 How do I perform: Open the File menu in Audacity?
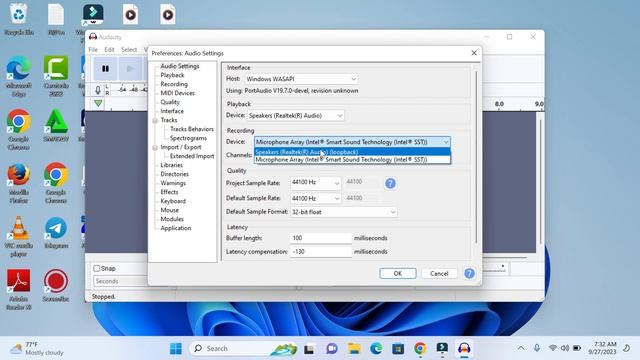(93, 49)
